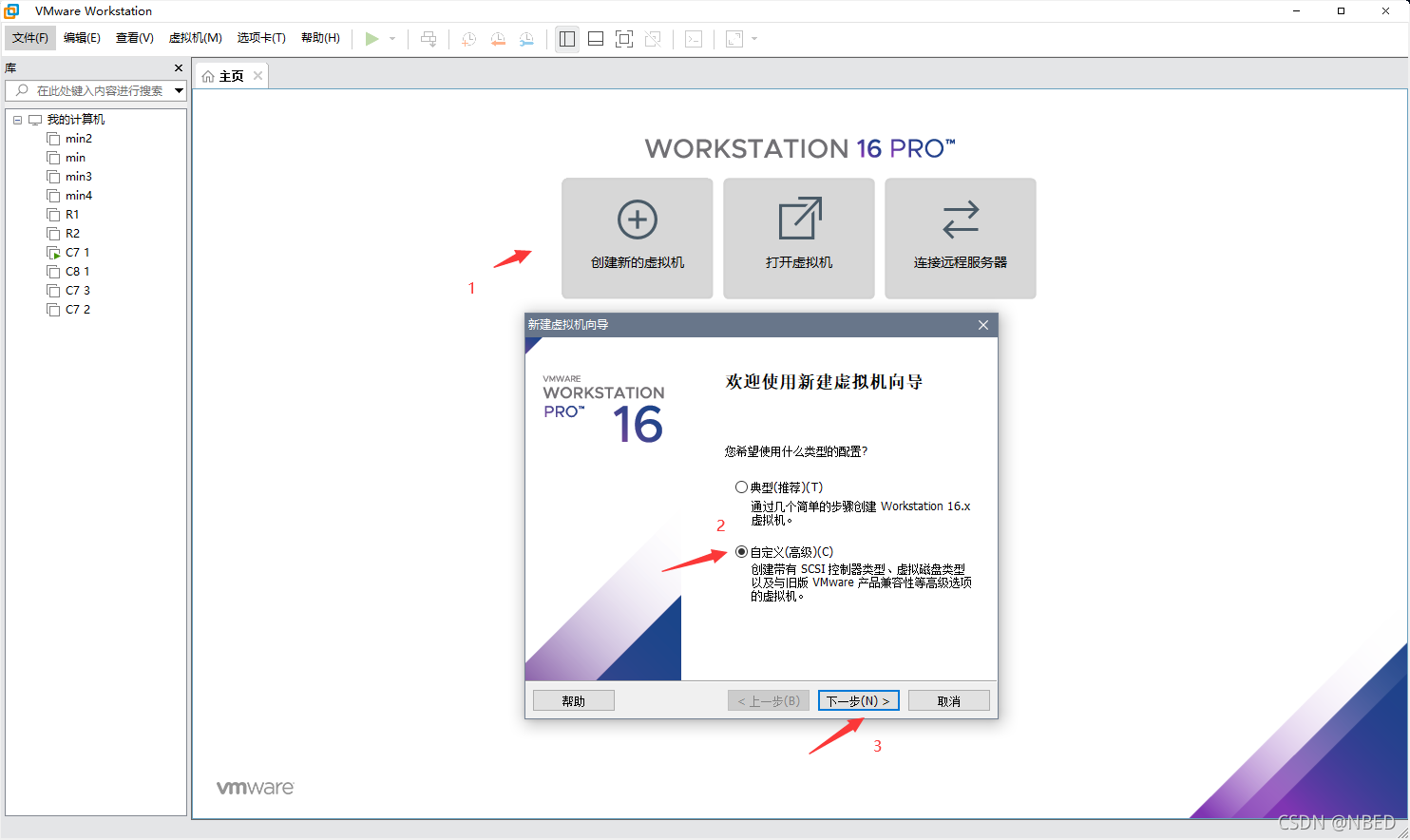Close the 库 library panel
1410x840 pixels.
(179, 68)
